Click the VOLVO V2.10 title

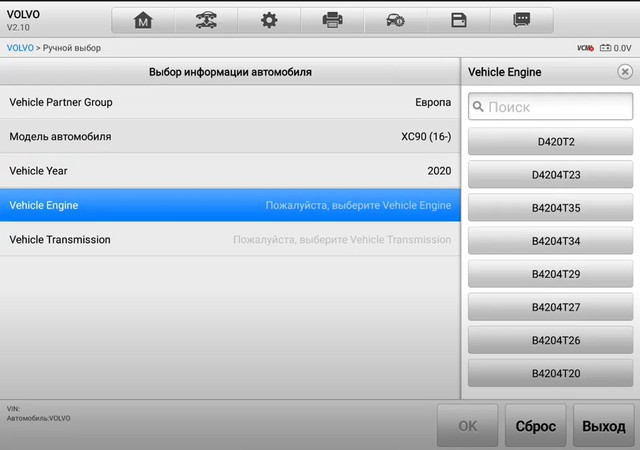pos(23,20)
